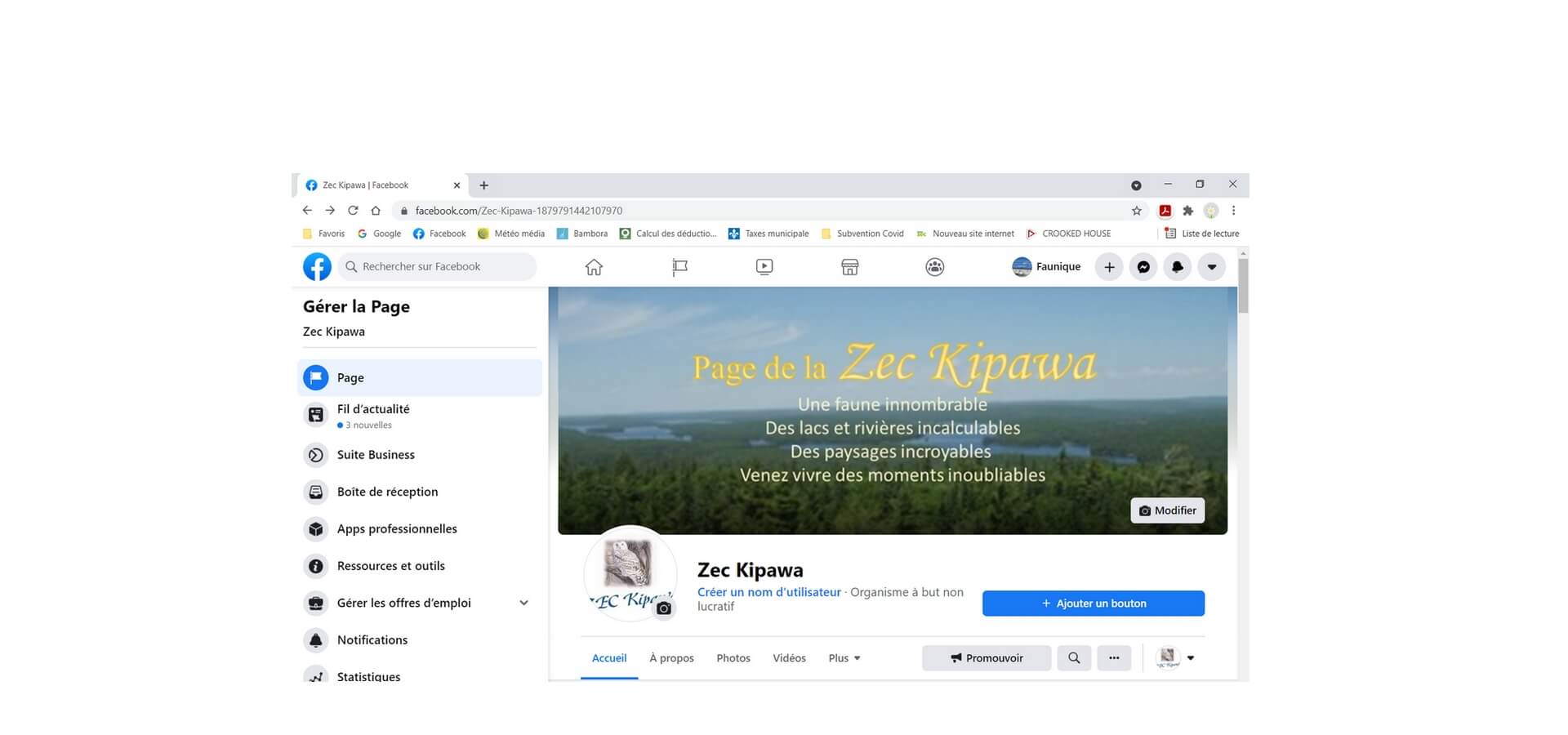
Task: Click the Modifier cover photo button
Action: point(1168,510)
